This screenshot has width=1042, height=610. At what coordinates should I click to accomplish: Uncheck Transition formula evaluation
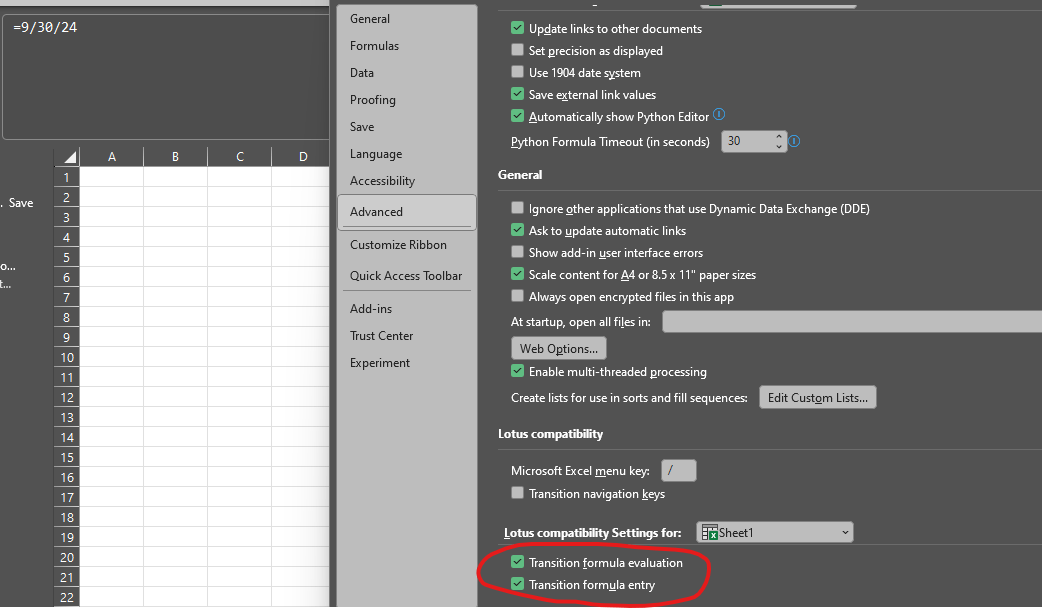pyautogui.click(x=517, y=562)
